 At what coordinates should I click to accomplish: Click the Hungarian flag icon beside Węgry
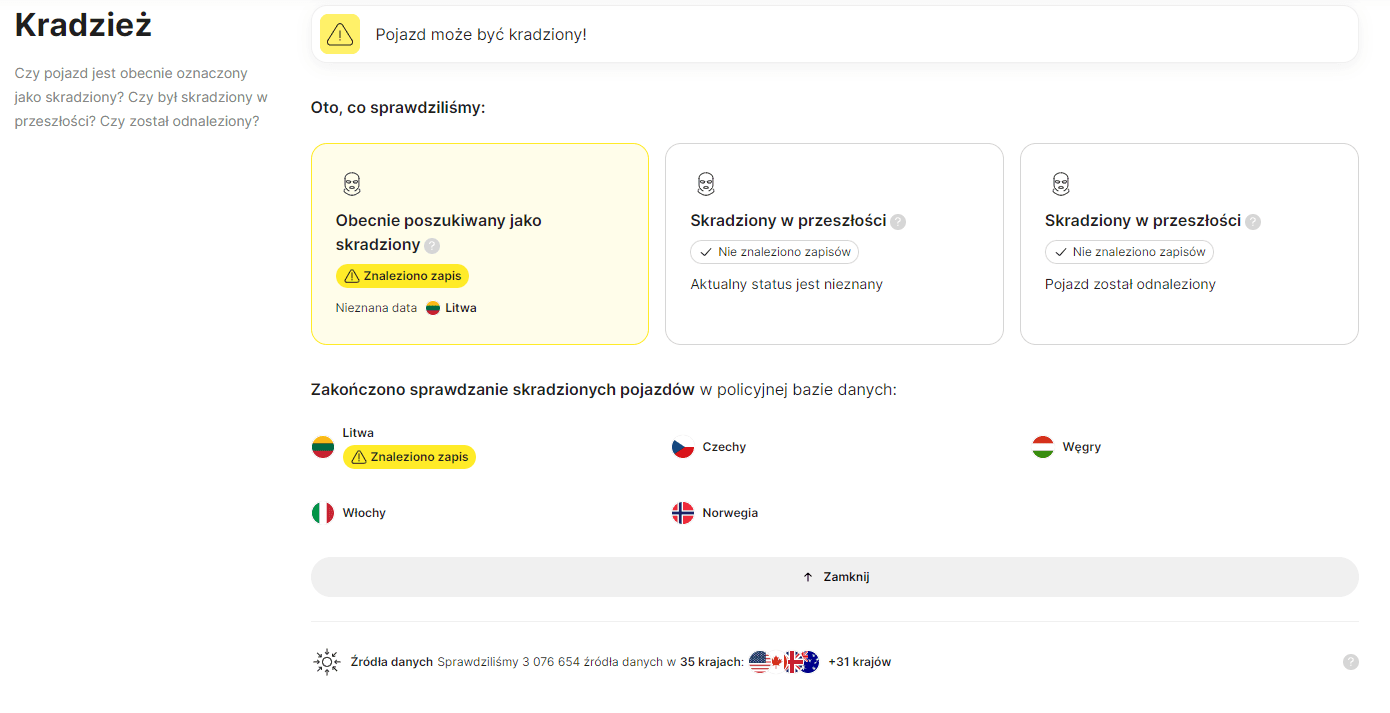(1043, 447)
